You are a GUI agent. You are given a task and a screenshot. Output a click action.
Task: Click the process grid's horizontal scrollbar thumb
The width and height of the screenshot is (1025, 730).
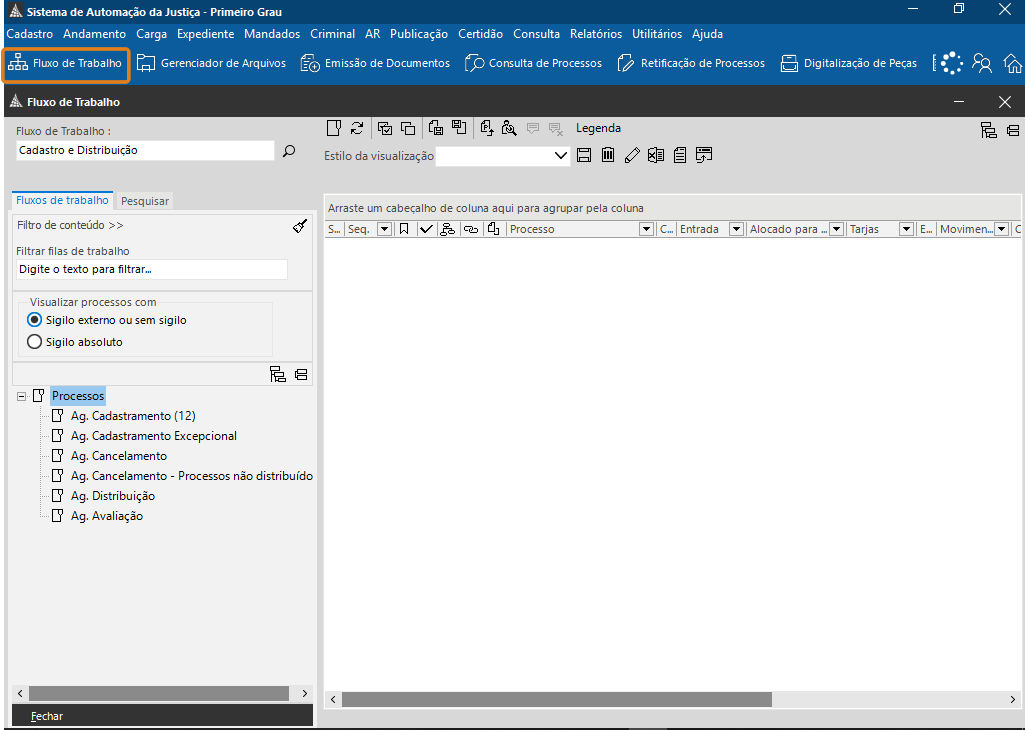pyautogui.click(x=556, y=699)
